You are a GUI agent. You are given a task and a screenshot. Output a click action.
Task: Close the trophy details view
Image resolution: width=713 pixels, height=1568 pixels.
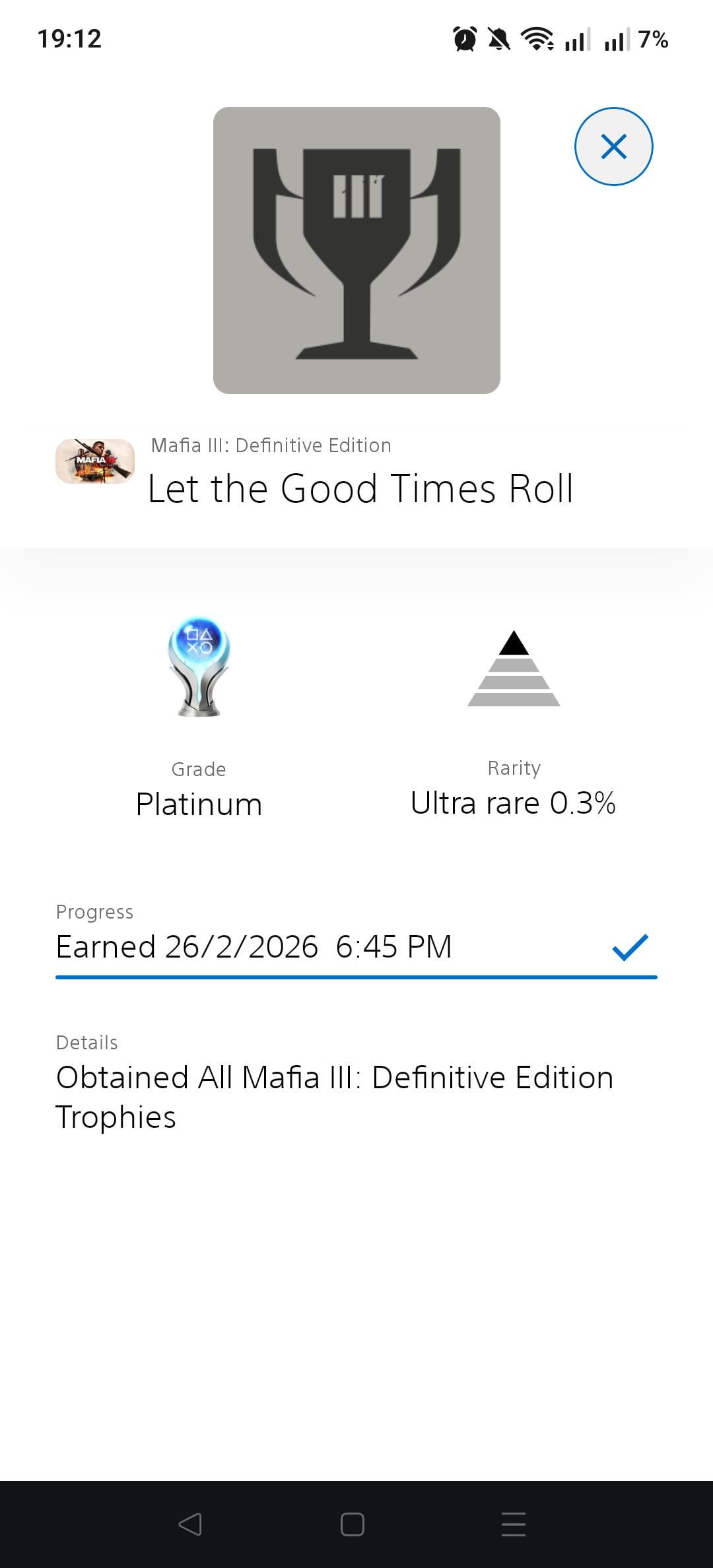point(613,147)
